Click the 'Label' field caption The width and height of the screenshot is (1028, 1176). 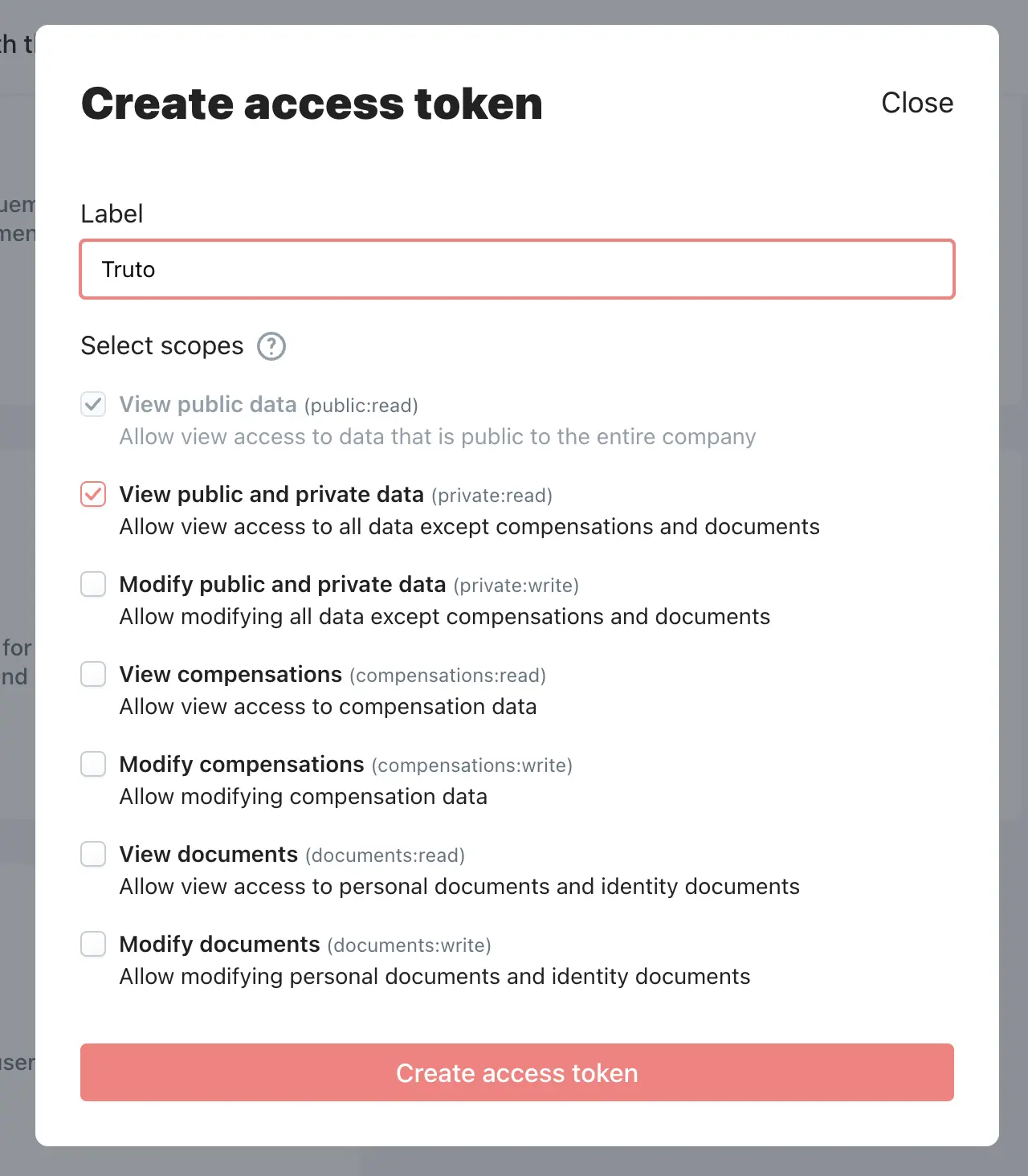click(112, 214)
